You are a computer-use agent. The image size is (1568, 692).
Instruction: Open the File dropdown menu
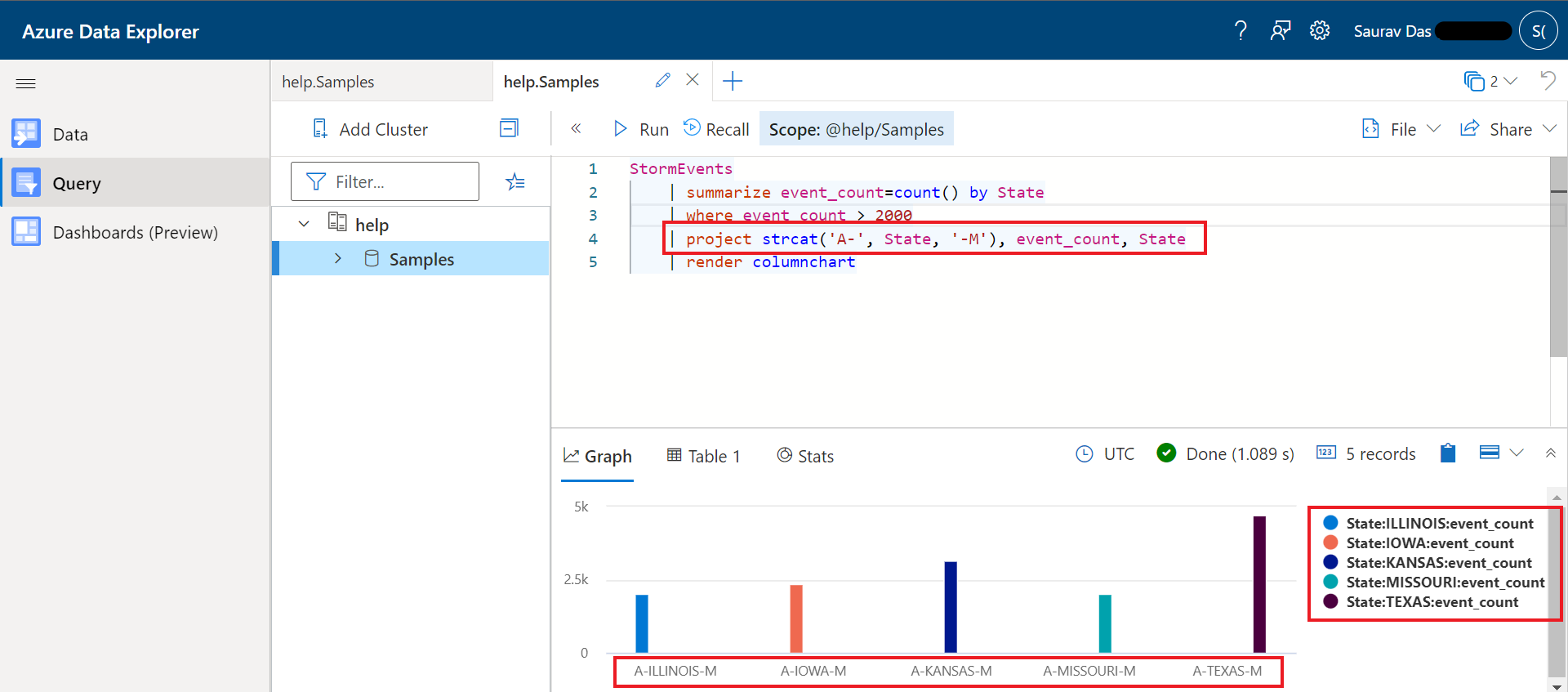point(1401,129)
